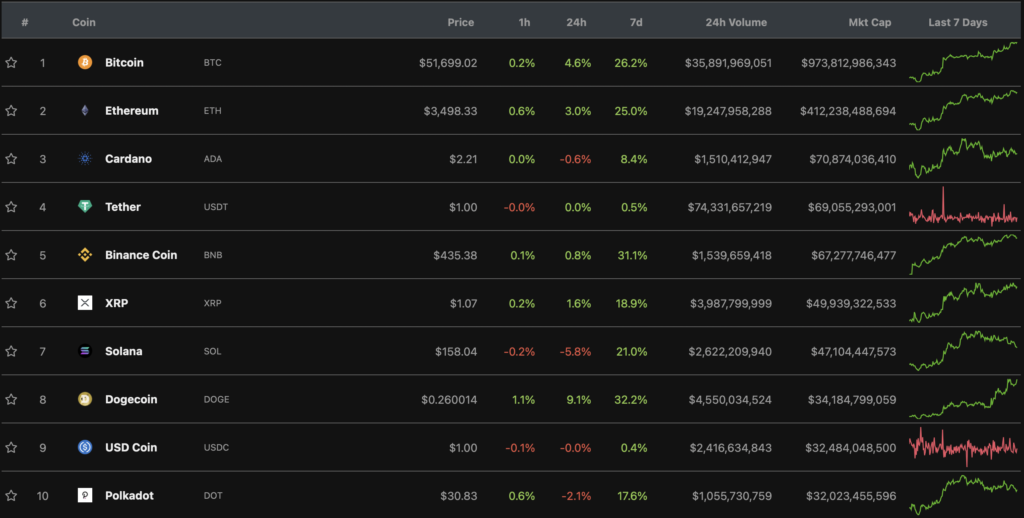
Task: Click the Ethereum diamond logo icon
Action: pos(85,111)
